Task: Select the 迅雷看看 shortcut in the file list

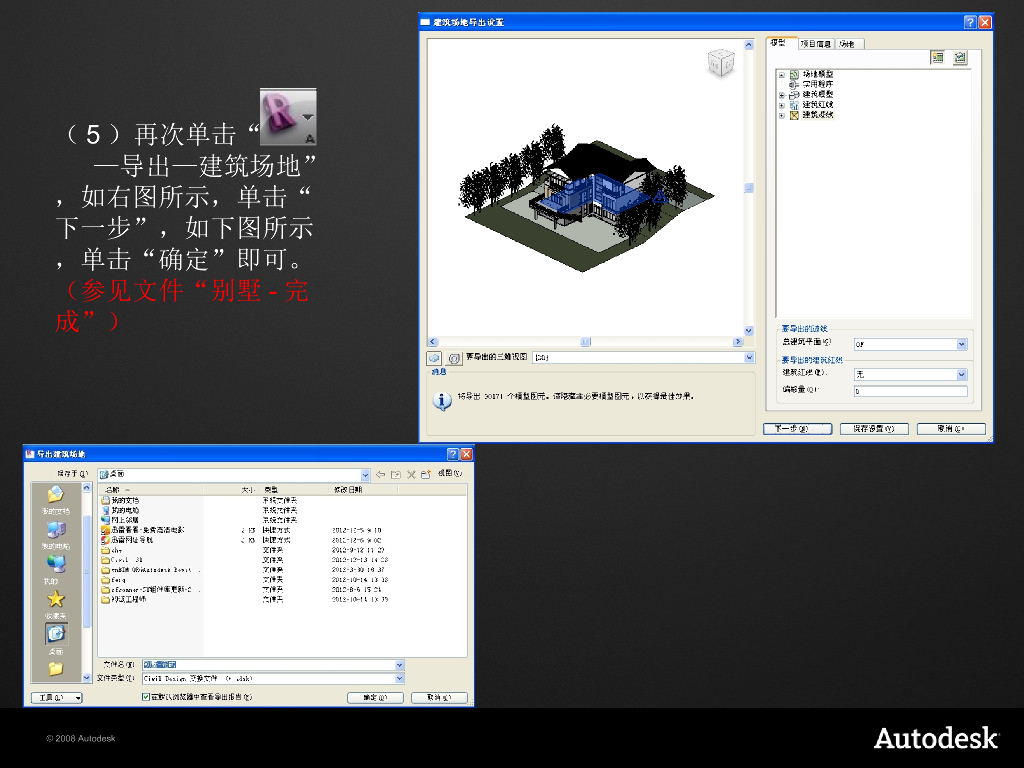Action: 143,530
